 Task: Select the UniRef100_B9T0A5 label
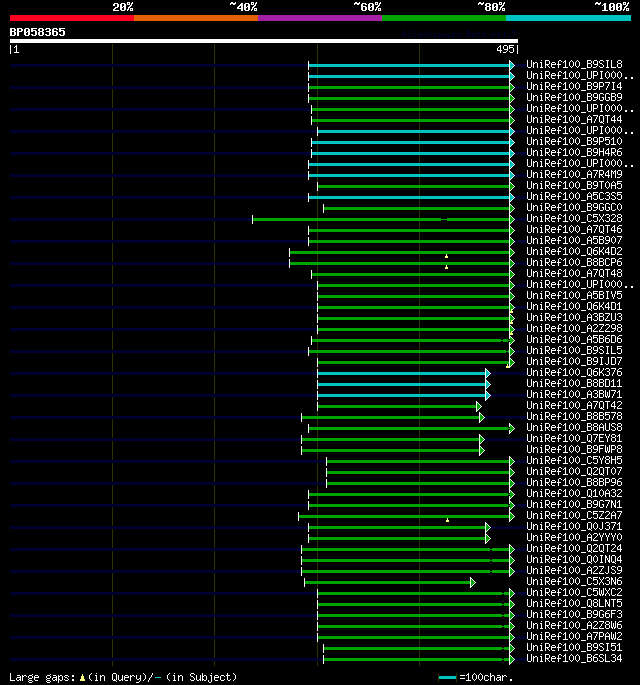574,185
